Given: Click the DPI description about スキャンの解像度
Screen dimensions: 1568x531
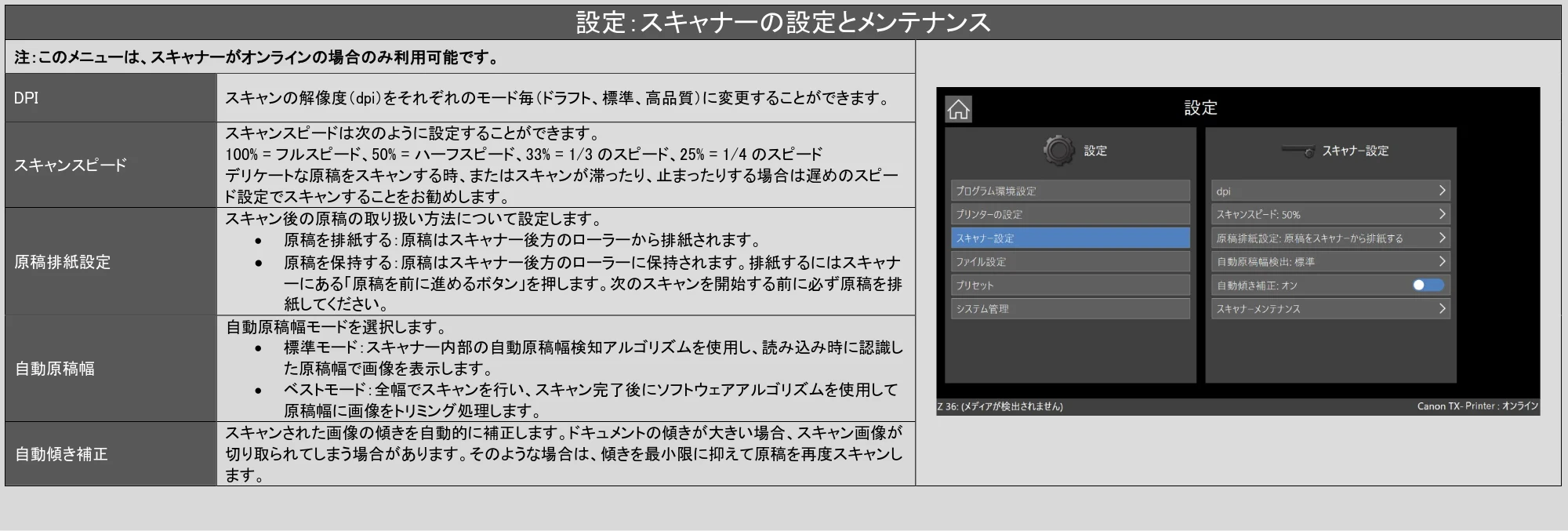Looking at the screenshot, I should click(x=558, y=98).
